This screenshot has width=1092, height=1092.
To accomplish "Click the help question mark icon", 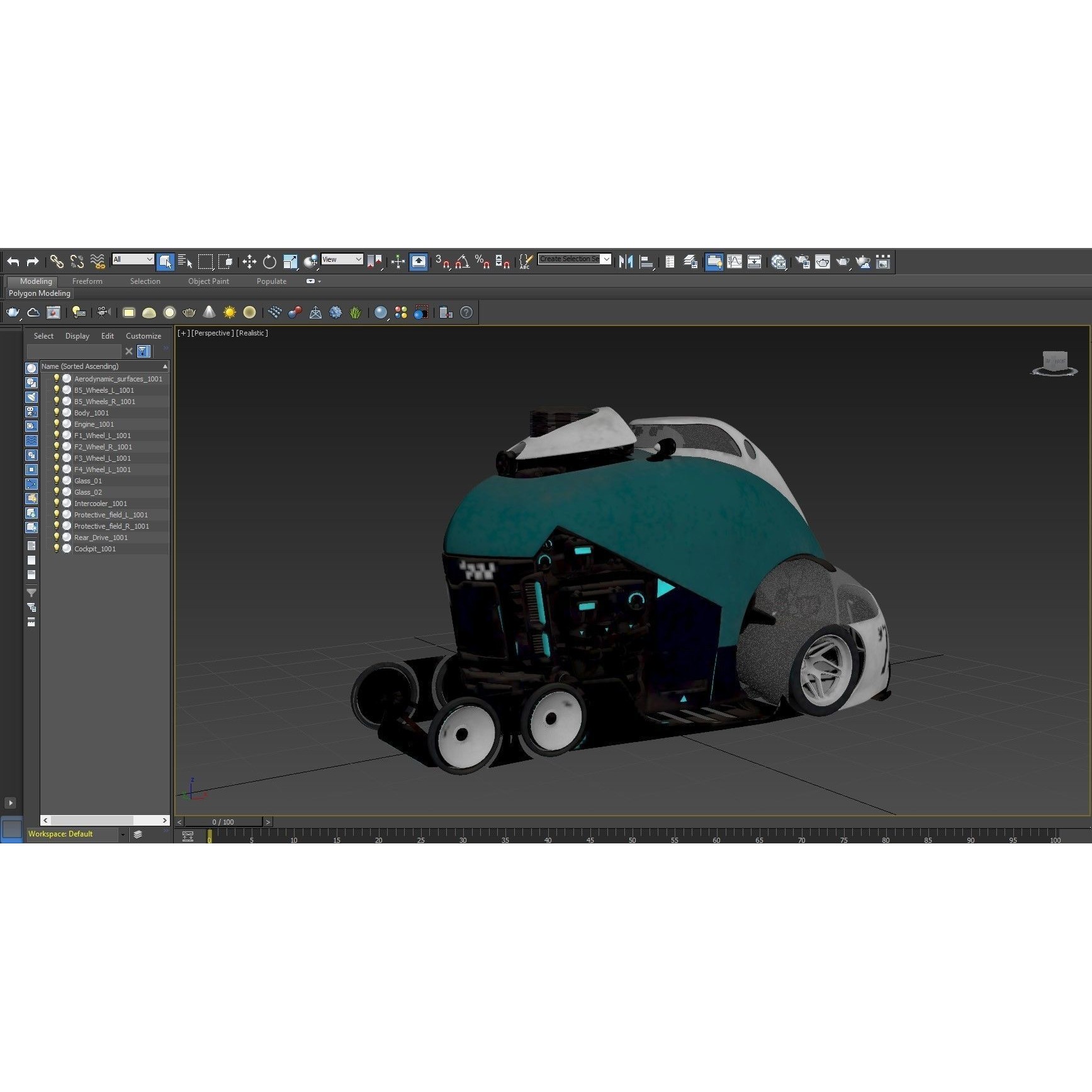I will pyautogui.click(x=466, y=313).
